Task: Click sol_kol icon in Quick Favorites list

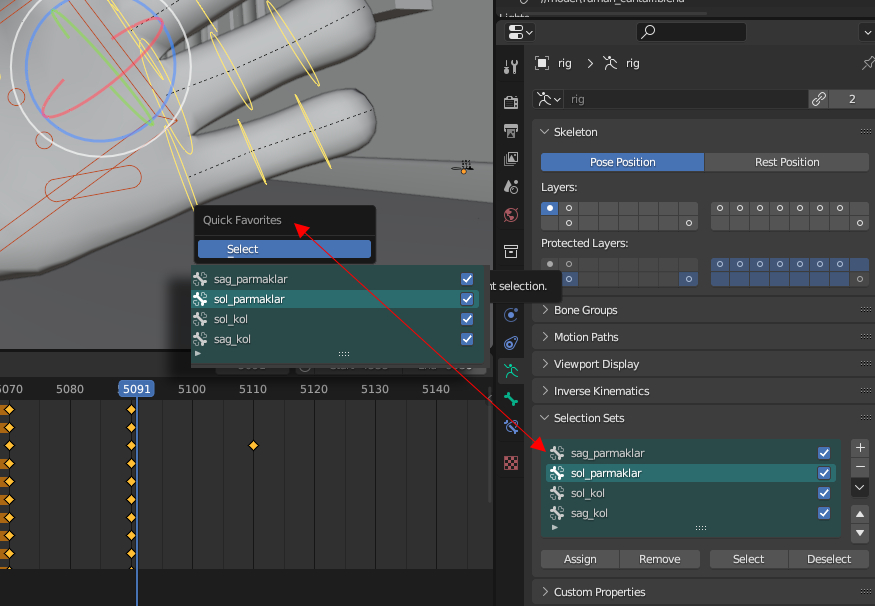Action: (x=200, y=319)
